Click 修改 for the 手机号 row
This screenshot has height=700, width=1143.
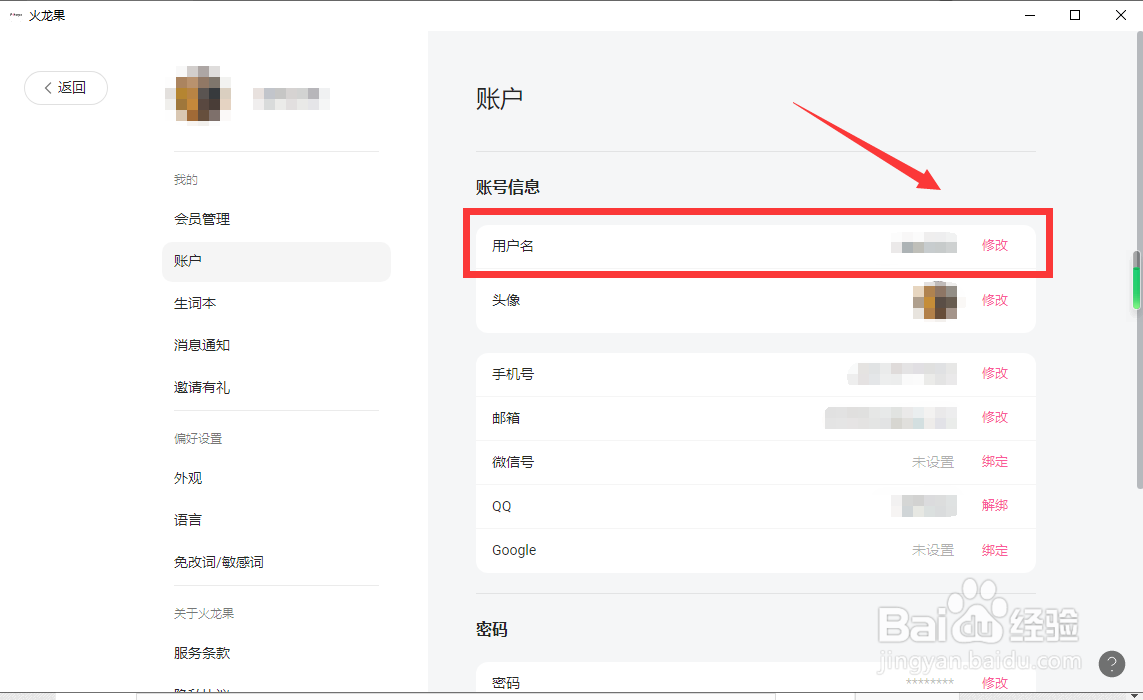[x=995, y=373]
